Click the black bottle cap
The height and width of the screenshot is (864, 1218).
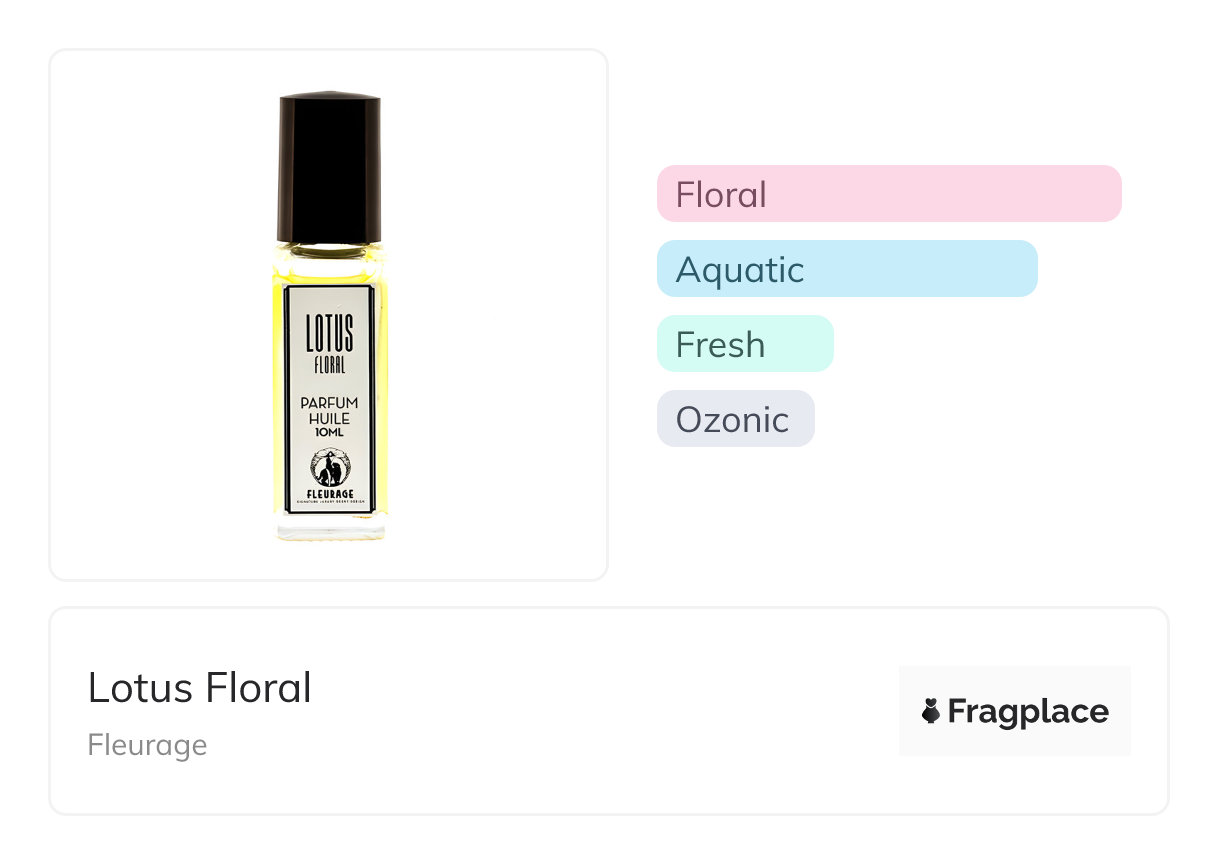click(329, 168)
